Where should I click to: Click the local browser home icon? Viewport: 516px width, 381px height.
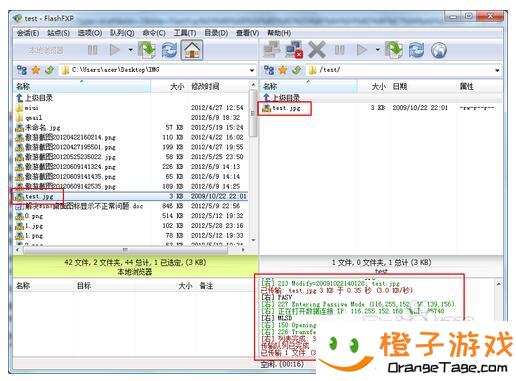(192, 50)
